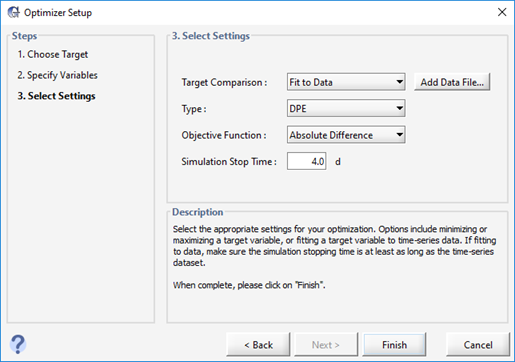Image resolution: width=515 pixels, height=362 pixels.
Task: Click the Simulation Stop Time field
Action: tap(307, 161)
